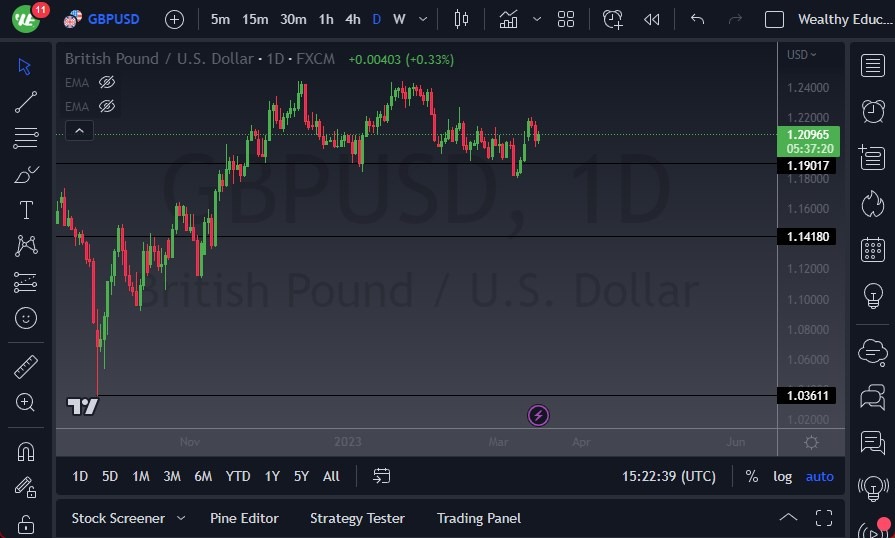
Task: Toggle visibility of the first EMA indicator
Action: click(107, 82)
